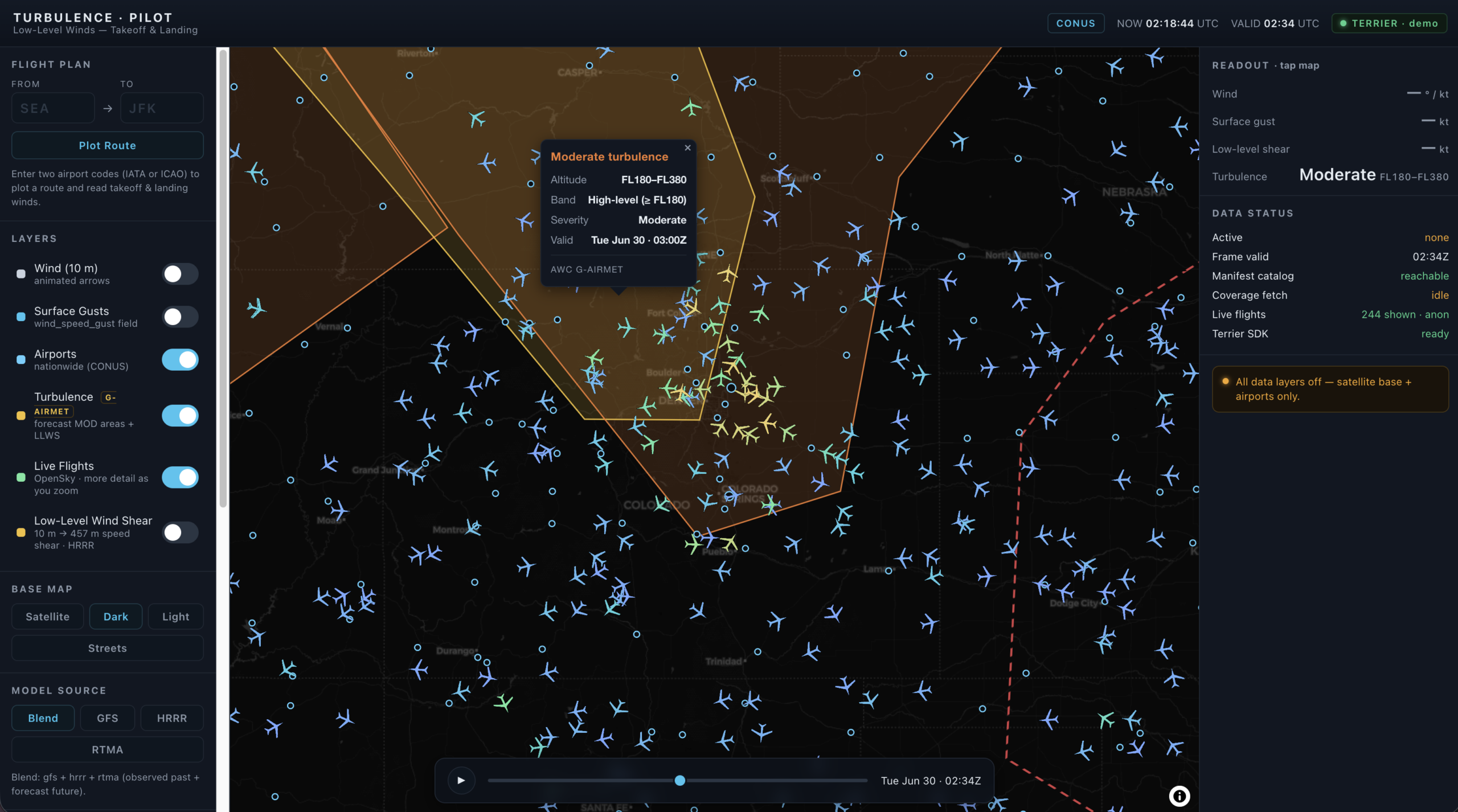Click the Vernal airport marker
Viewport: 1458px width, 812px height.
click(347, 328)
